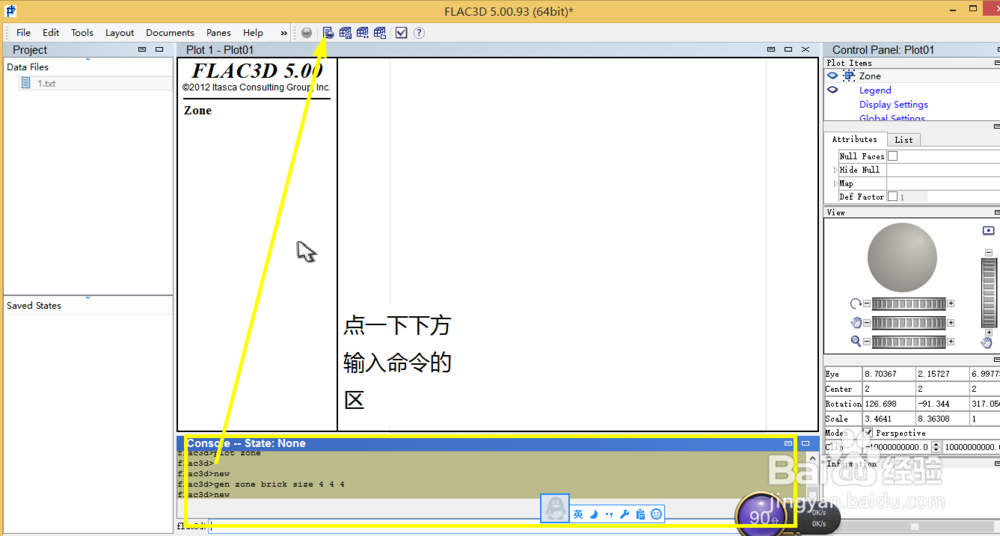The height and width of the screenshot is (536, 1000).
Task: Open the File menu
Action: coord(24,33)
